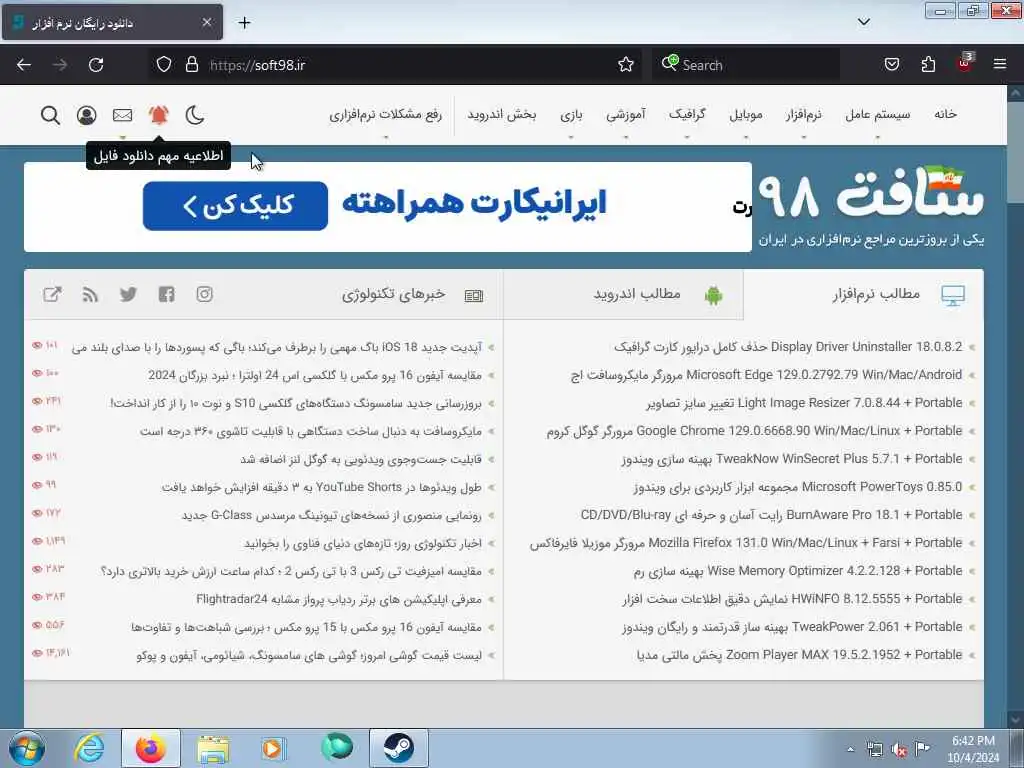
Task: Go back with the browser back arrow
Action: tap(24, 65)
